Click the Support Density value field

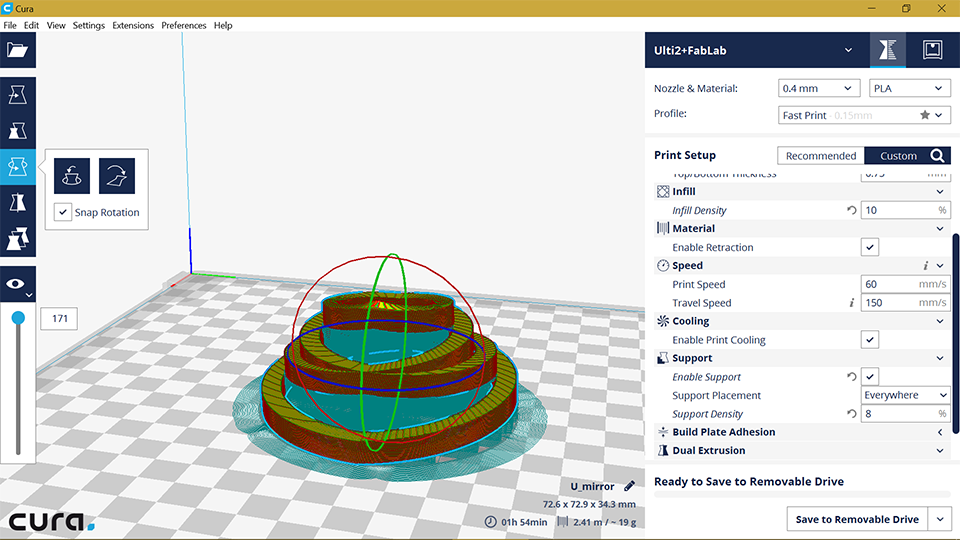[906, 414]
